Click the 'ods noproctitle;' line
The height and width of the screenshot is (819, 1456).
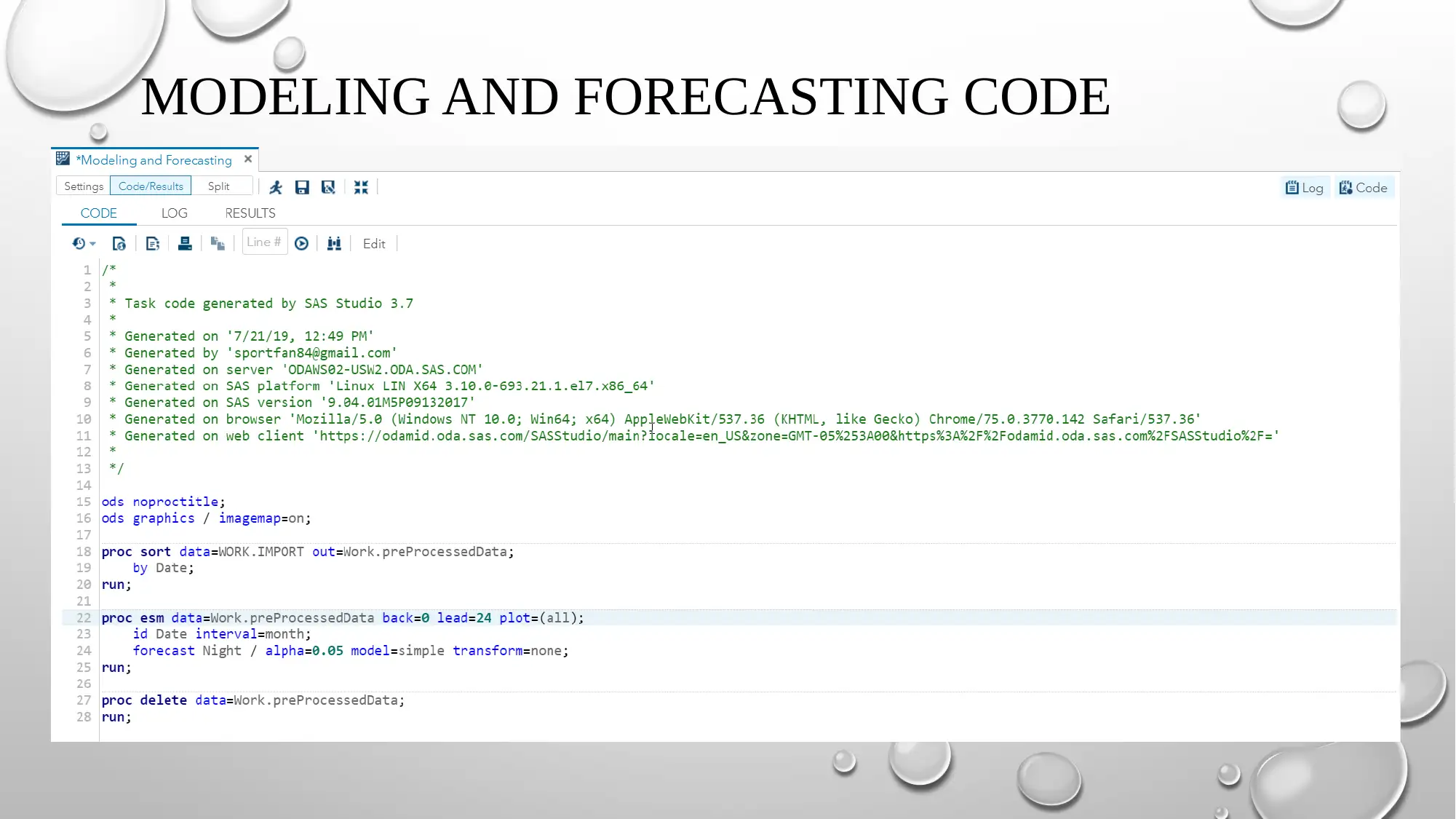[164, 502]
